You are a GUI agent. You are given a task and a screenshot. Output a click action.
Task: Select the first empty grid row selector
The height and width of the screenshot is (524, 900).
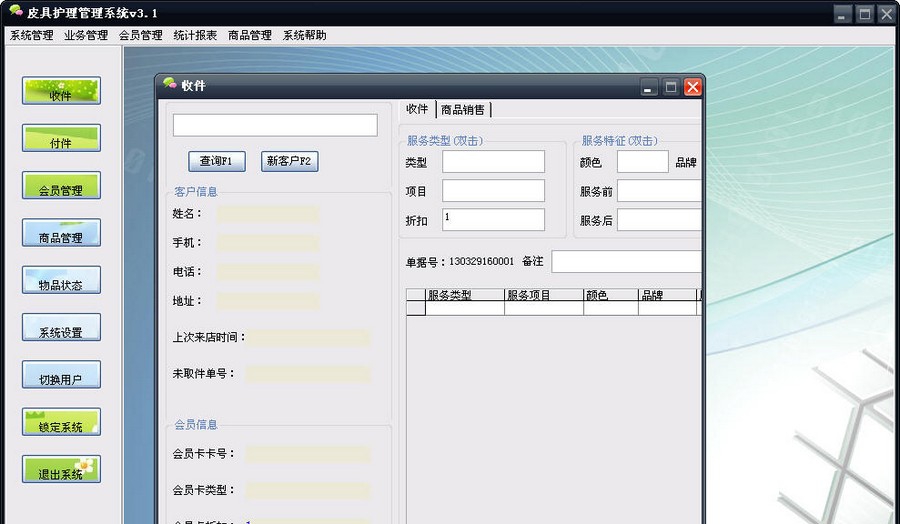[416, 308]
